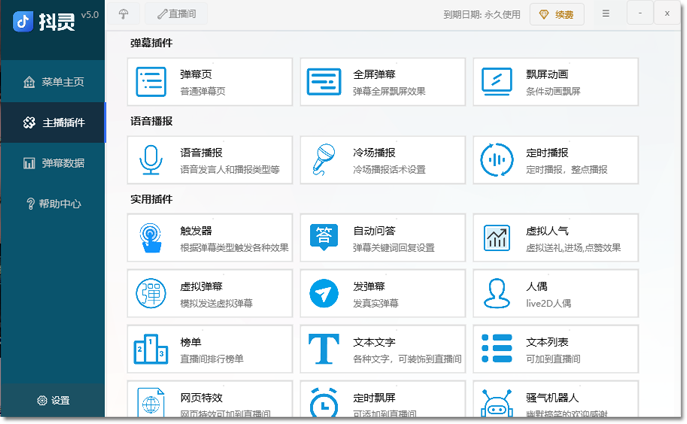Click the 冷场播报 handheld mic icon

pos(324,160)
